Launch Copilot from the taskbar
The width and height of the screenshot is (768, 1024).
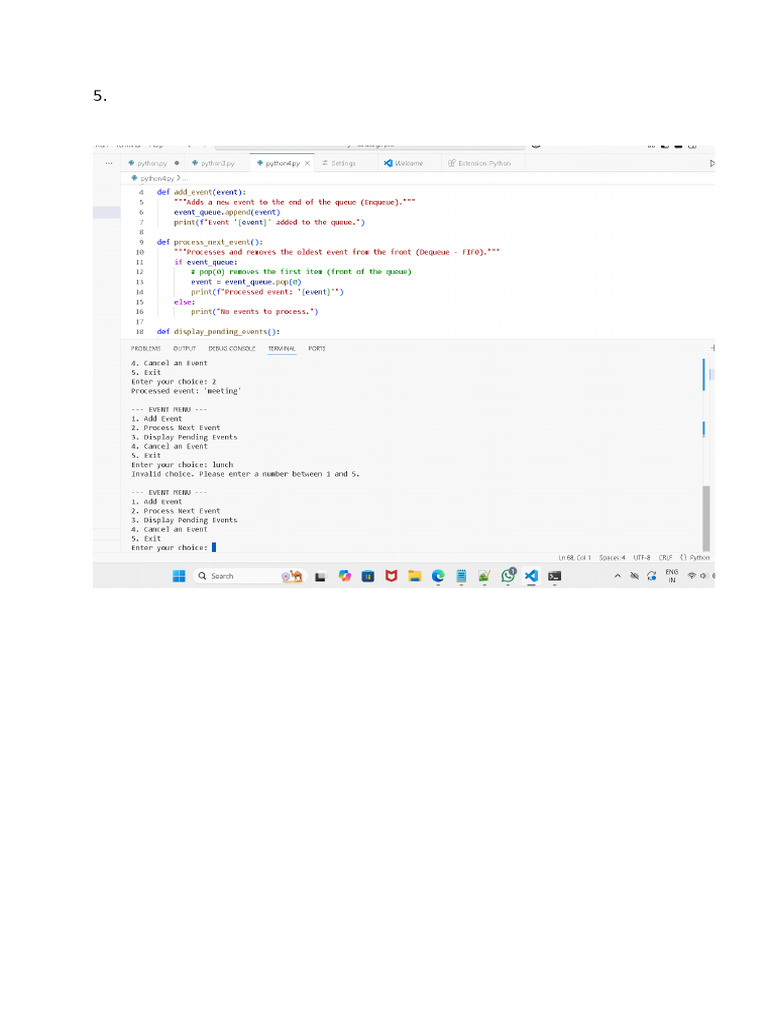[x=345, y=576]
